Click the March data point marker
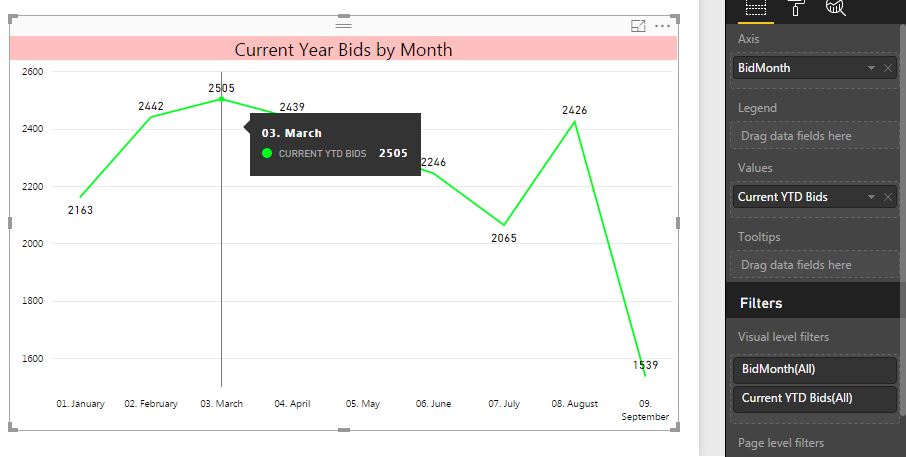This screenshot has height=457, width=906. [221, 99]
